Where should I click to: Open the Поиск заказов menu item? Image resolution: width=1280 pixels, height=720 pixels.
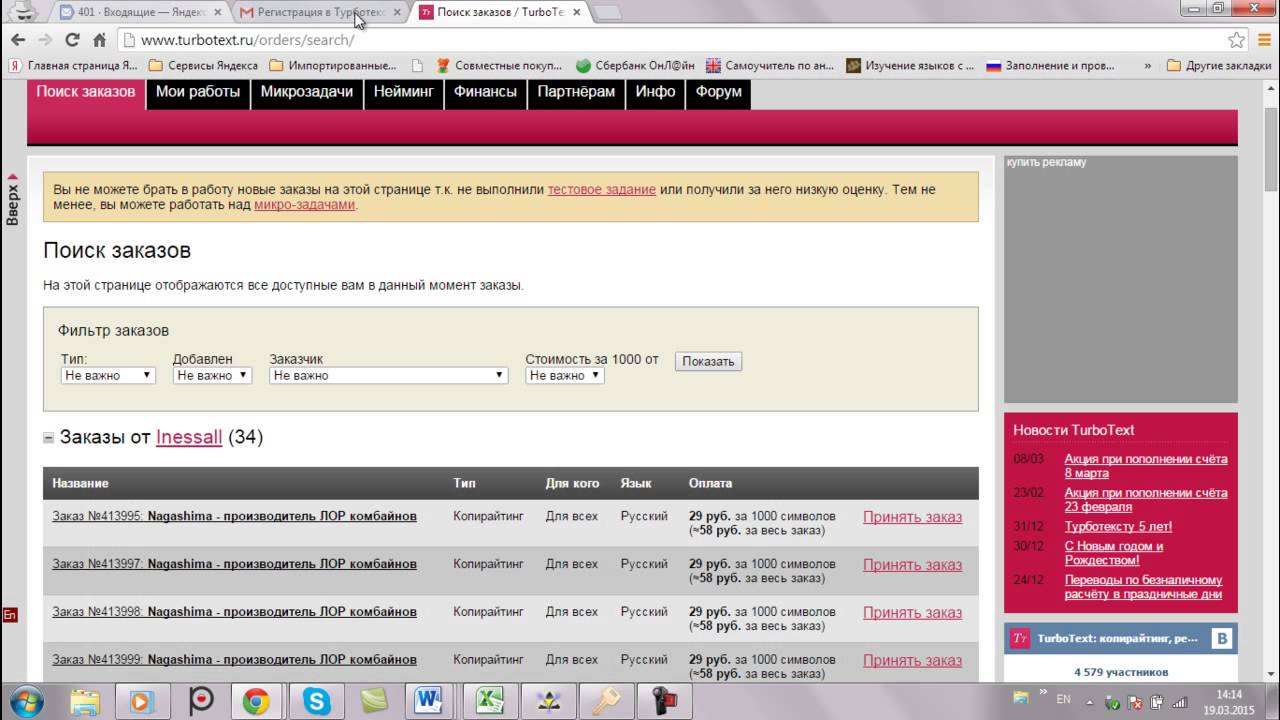[86, 92]
